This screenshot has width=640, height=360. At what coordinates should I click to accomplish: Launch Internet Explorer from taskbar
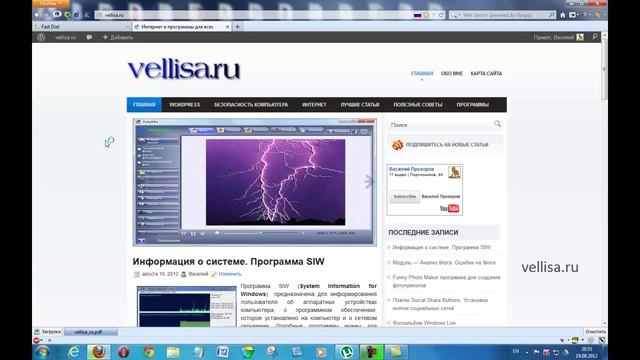point(73,352)
